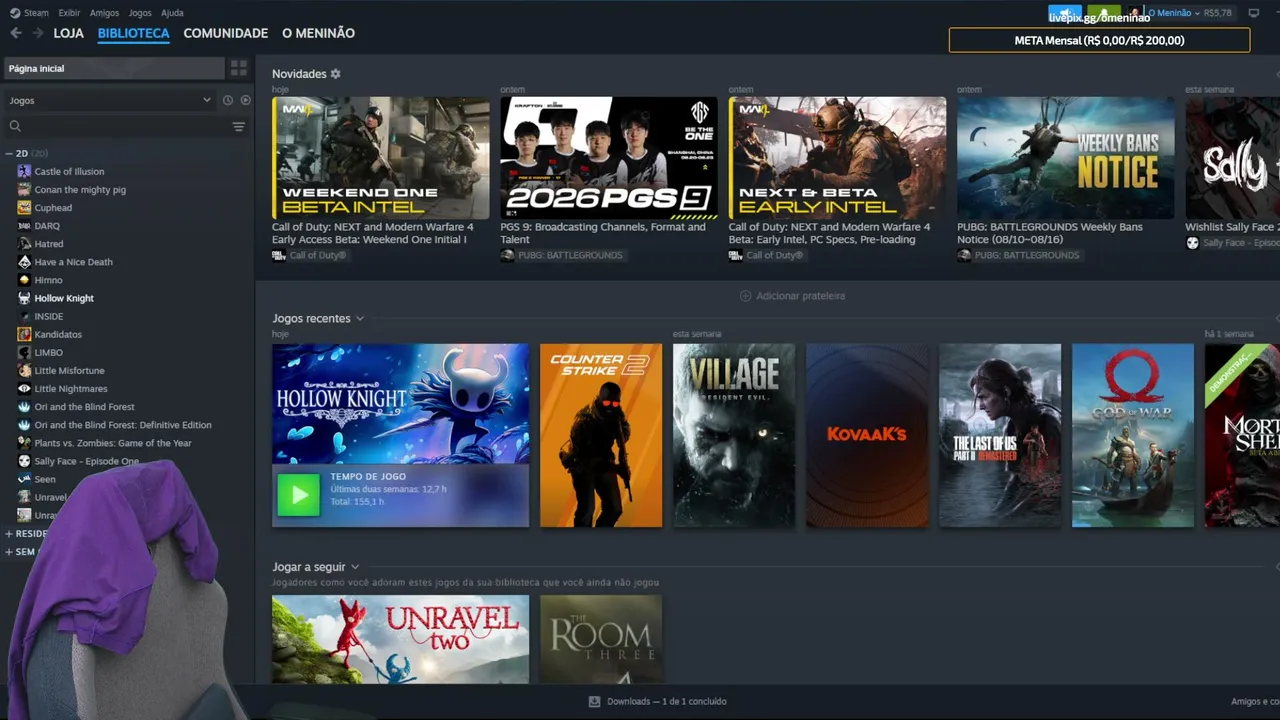Click the Plants vs. Zombies game icon

pyautogui.click(x=24, y=443)
